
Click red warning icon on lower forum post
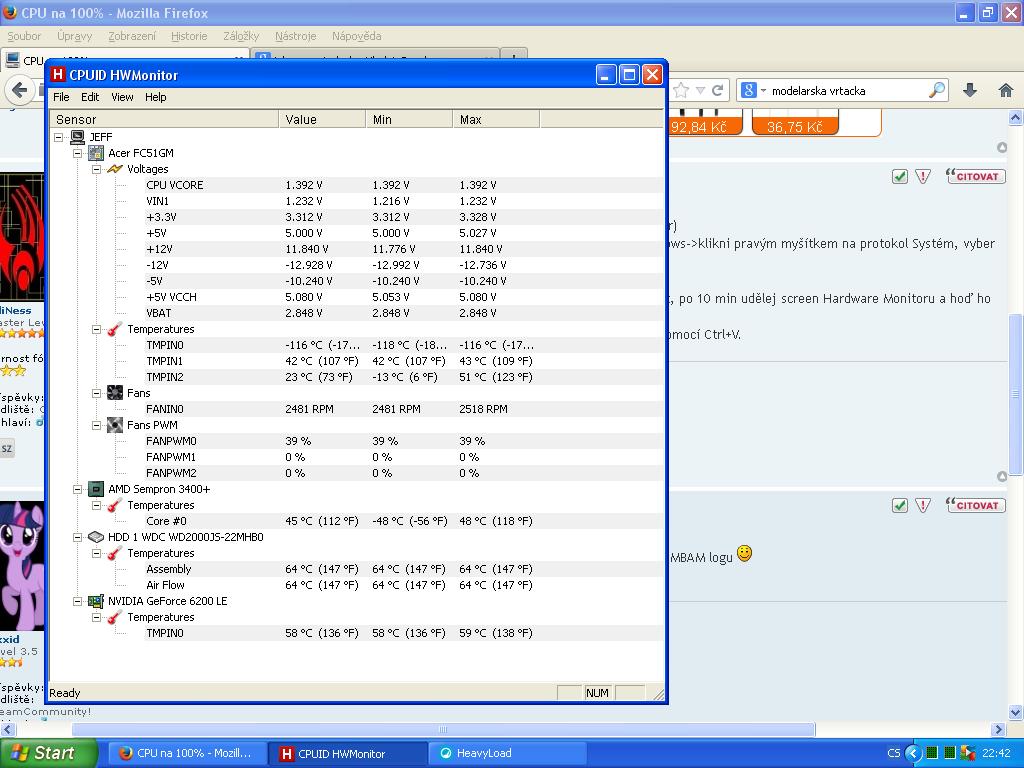(x=923, y=505)
